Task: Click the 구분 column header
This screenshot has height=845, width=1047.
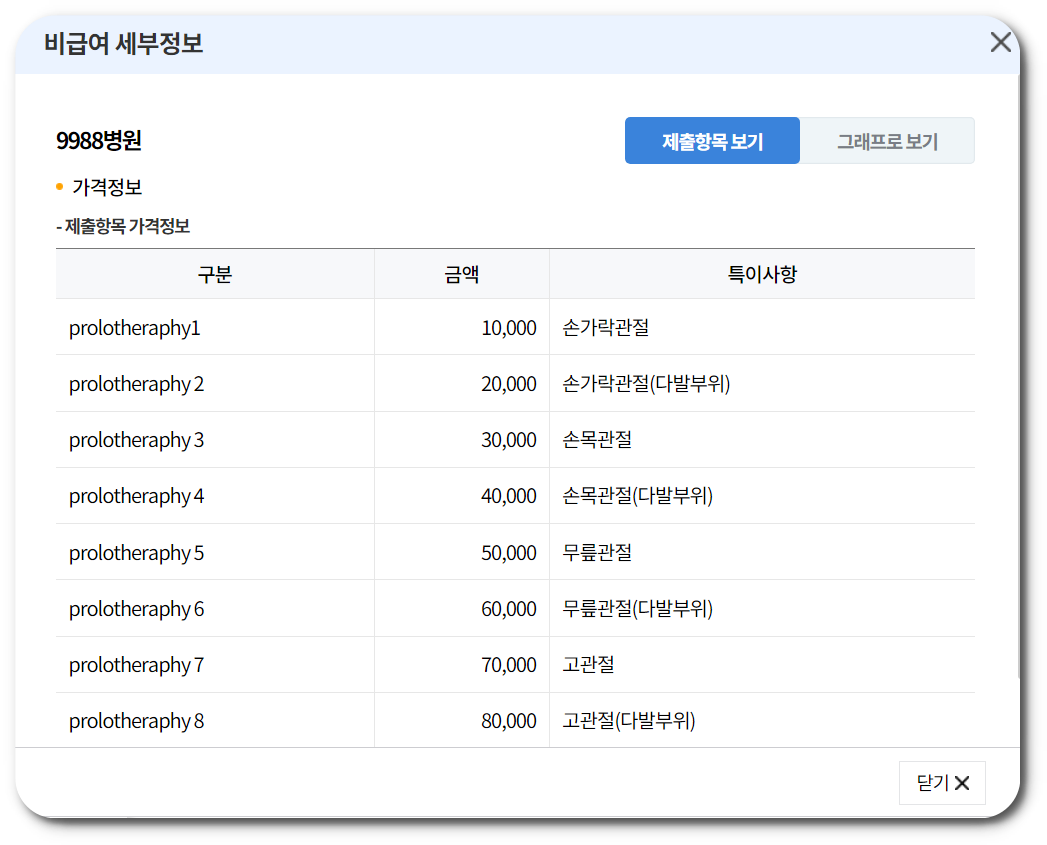Action: click(x=214, y=272)
